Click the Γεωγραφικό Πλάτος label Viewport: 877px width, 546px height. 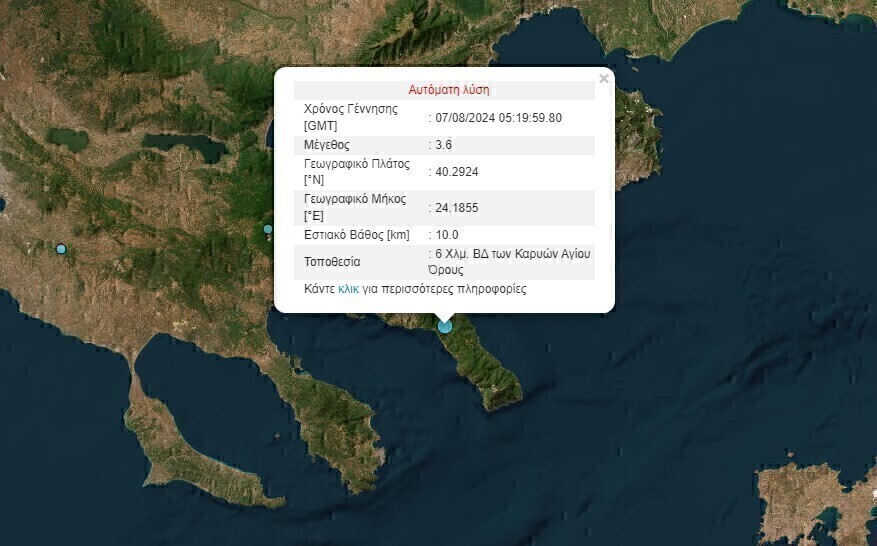(355, 163)
